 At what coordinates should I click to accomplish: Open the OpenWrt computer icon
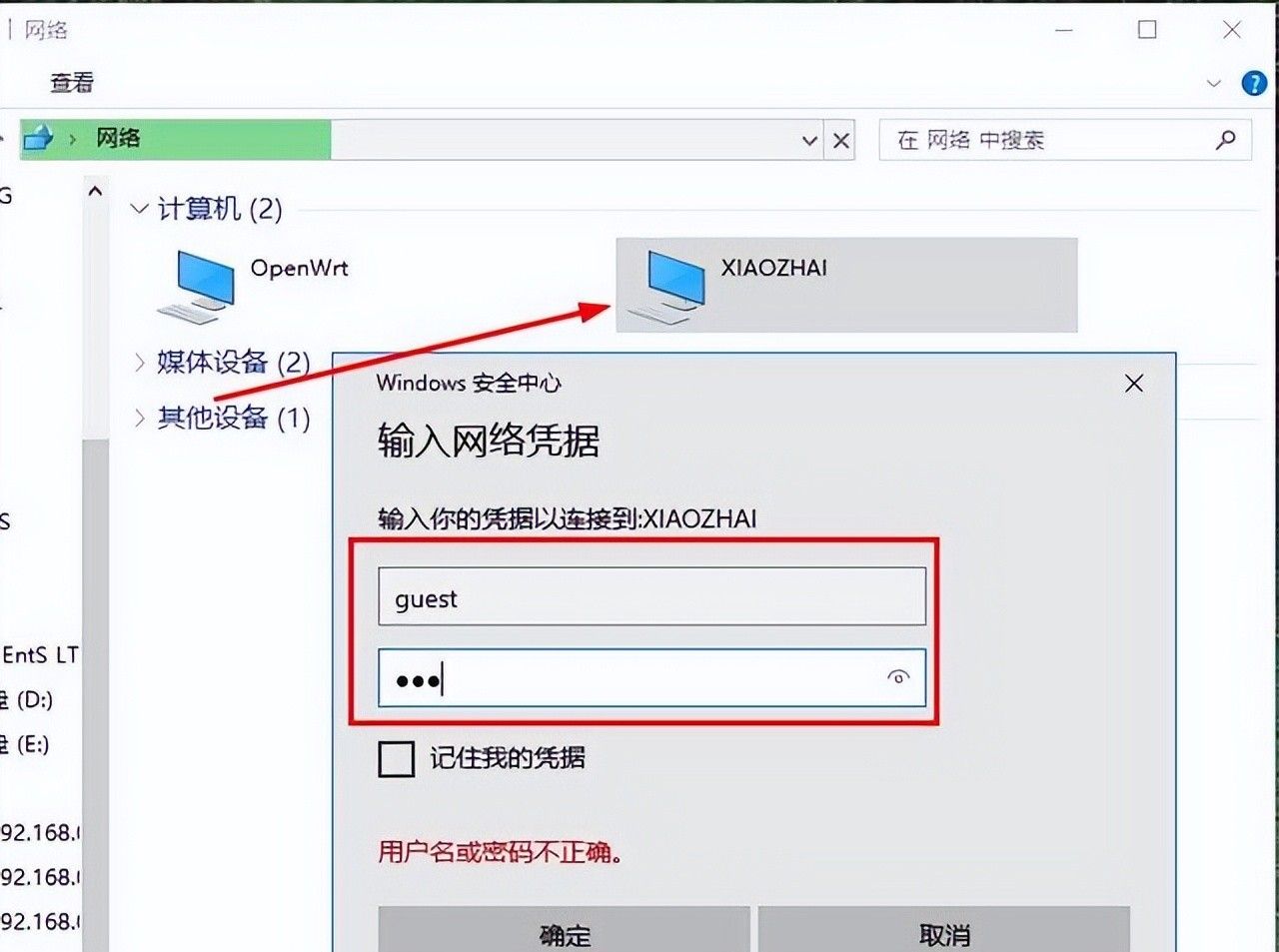tap(196, 286)
